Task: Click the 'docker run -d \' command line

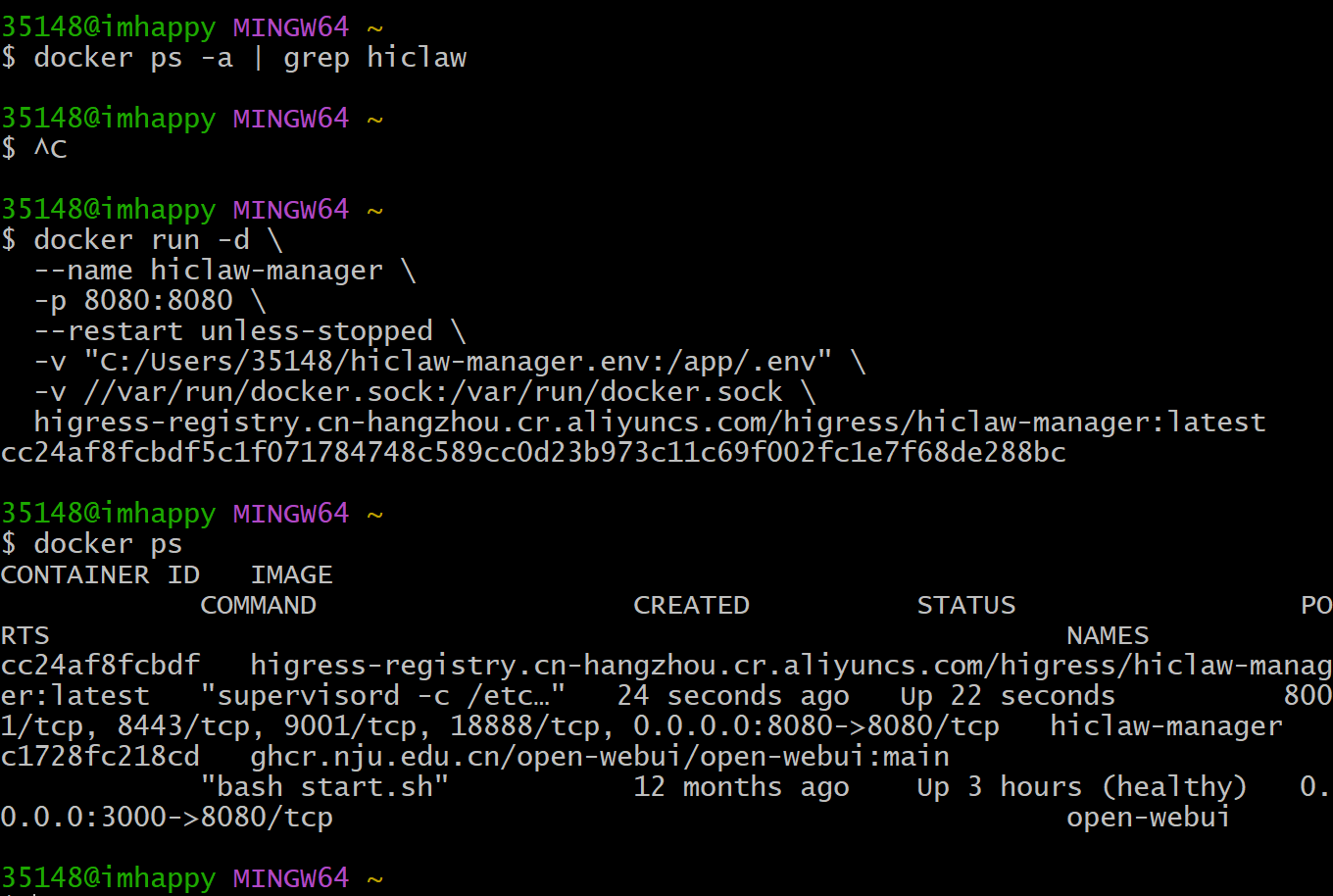Action: pyautogui.click(x=158, y=240)
